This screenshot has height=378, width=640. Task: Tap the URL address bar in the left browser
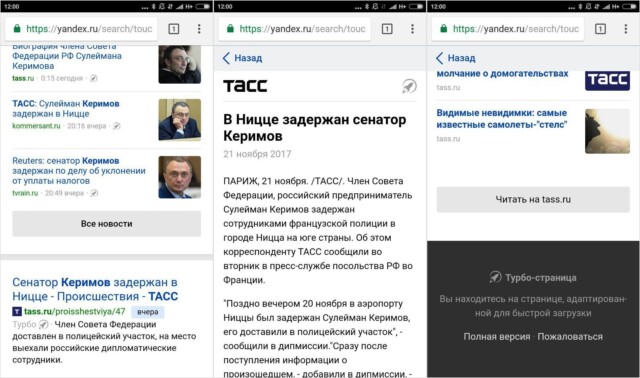pos(81,29)
